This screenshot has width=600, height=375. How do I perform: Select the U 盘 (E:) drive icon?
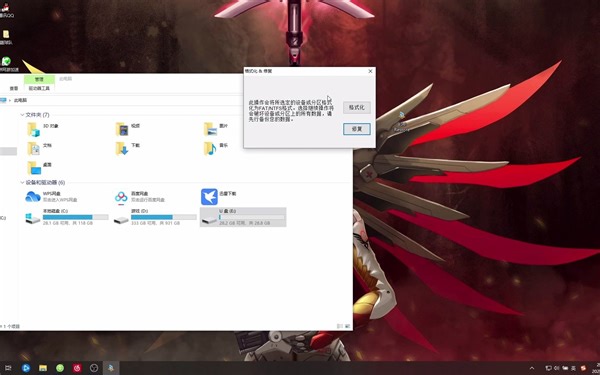[209, 220]
